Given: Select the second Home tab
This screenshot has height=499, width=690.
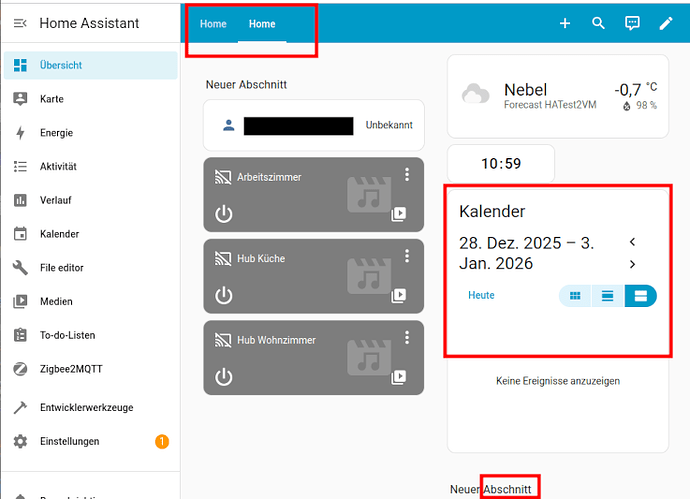Looking at the screenshot, I should point(262,24).
